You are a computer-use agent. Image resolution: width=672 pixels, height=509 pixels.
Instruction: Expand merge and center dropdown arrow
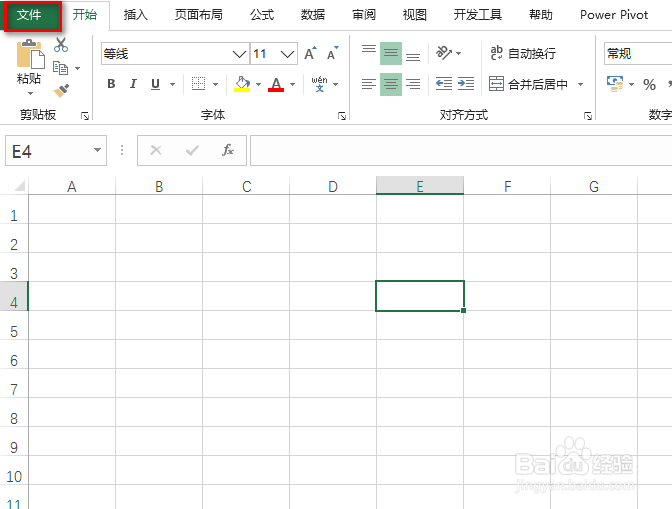(x=580, y=84)
